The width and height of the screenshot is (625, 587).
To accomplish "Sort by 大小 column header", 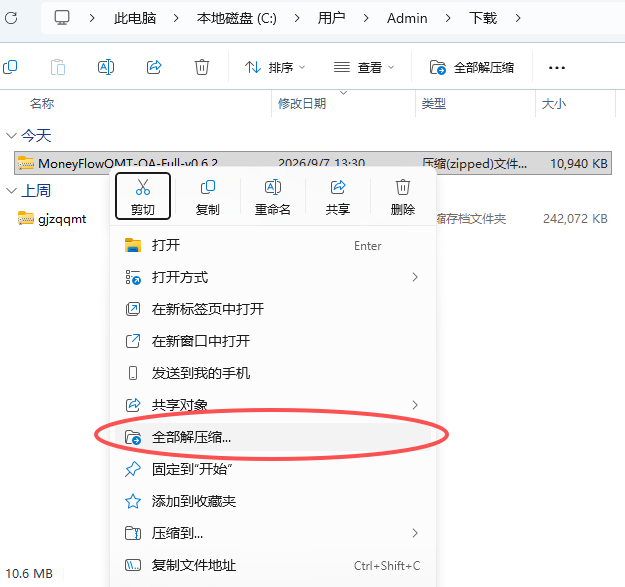I will [x=554, y=104].
